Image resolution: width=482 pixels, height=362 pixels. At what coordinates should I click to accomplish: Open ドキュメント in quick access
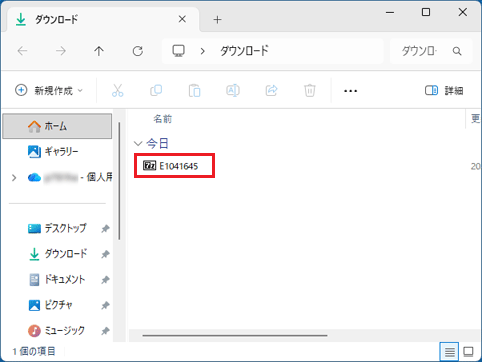point(57,279)
